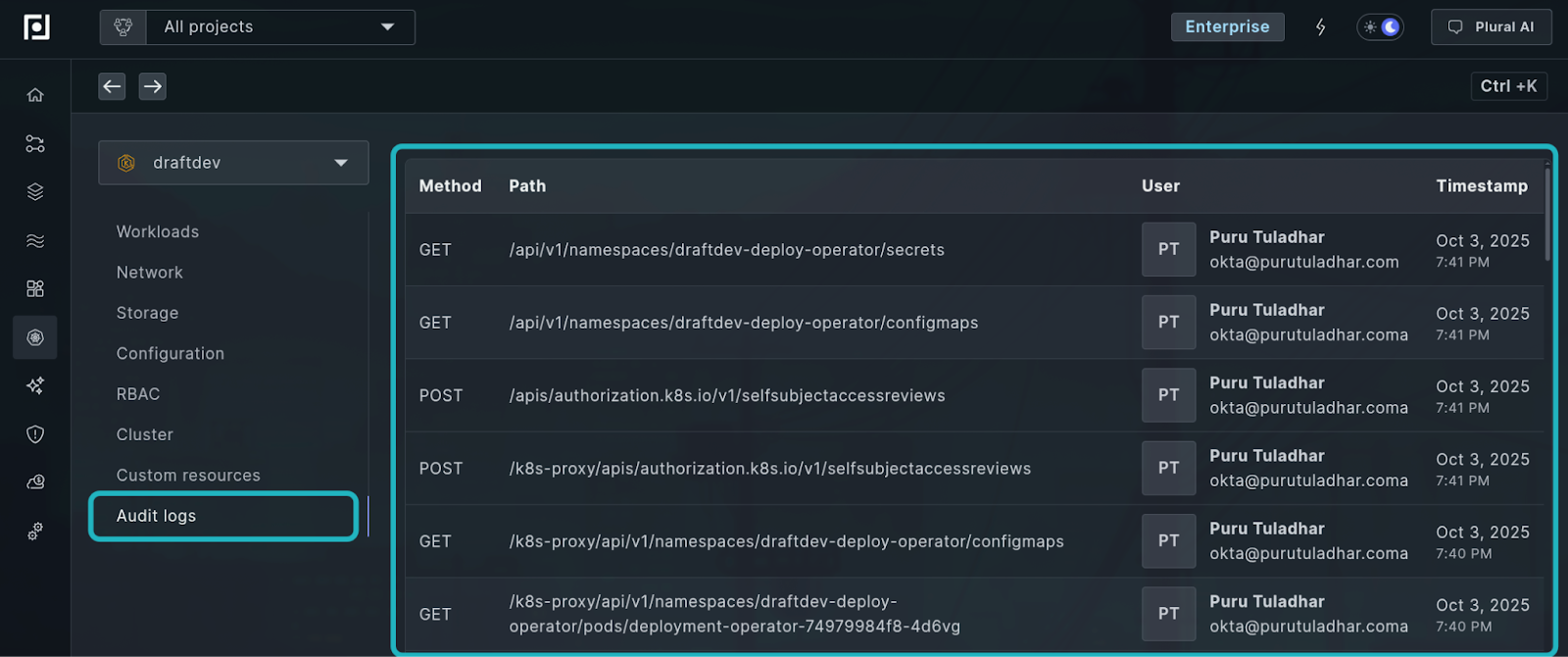Click the project selector icon box

point(123,27)
